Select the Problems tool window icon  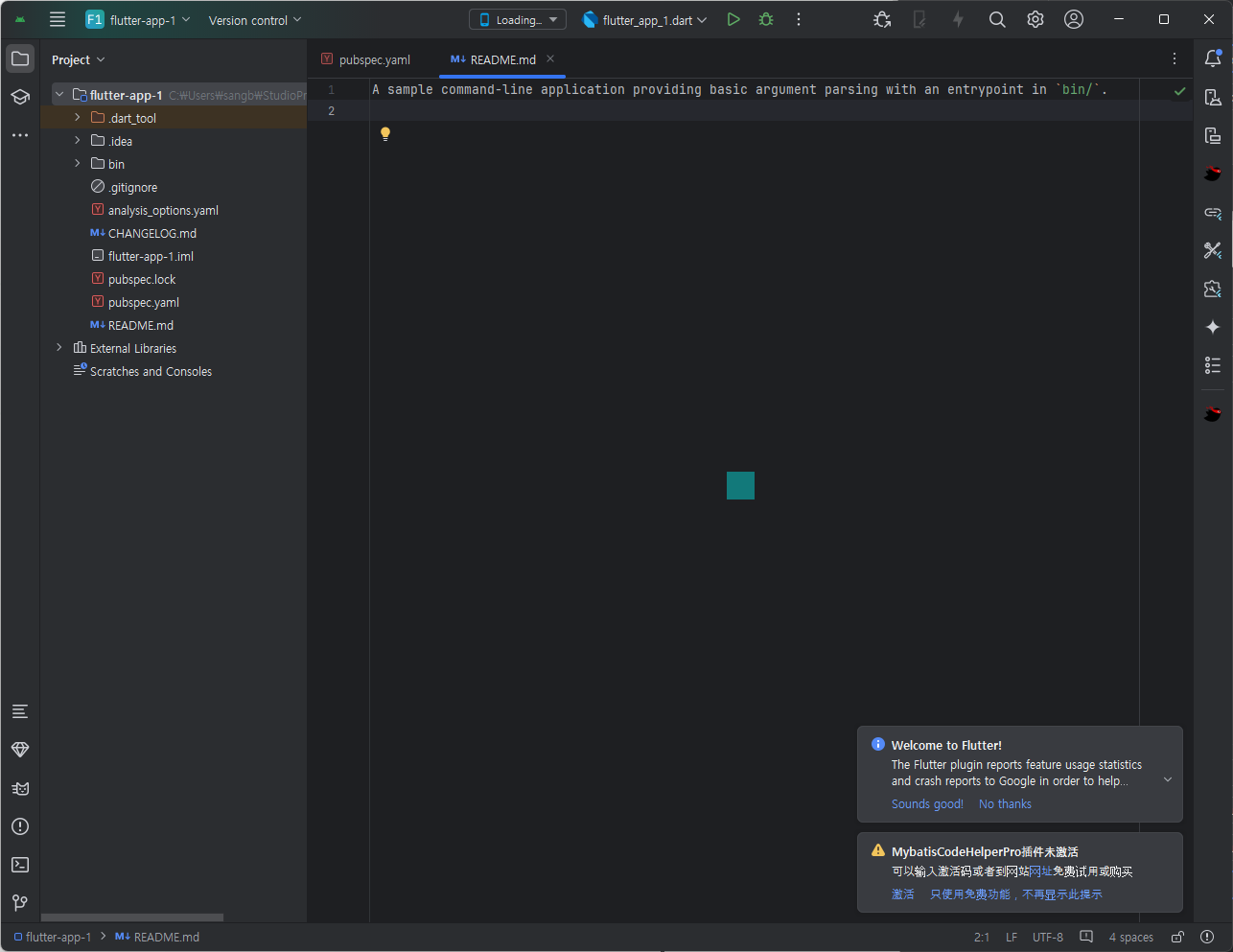point(19,826)
